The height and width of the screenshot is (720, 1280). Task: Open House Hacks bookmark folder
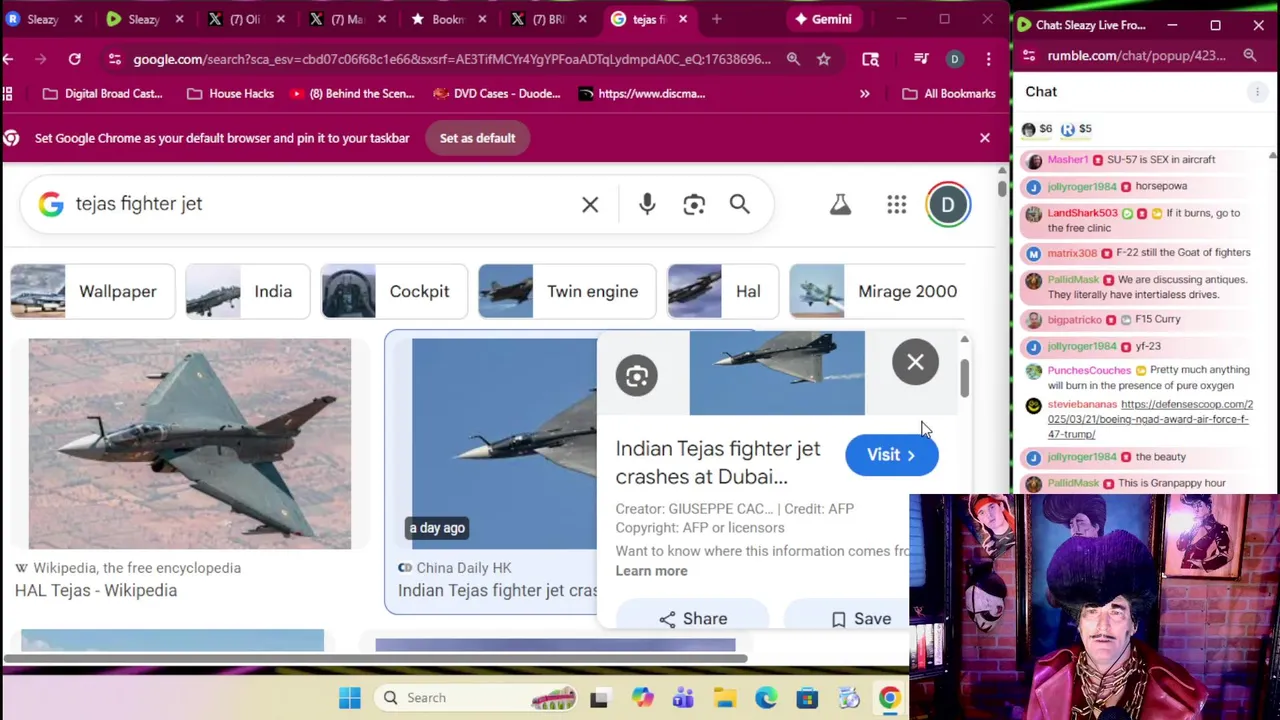[231, 93]
